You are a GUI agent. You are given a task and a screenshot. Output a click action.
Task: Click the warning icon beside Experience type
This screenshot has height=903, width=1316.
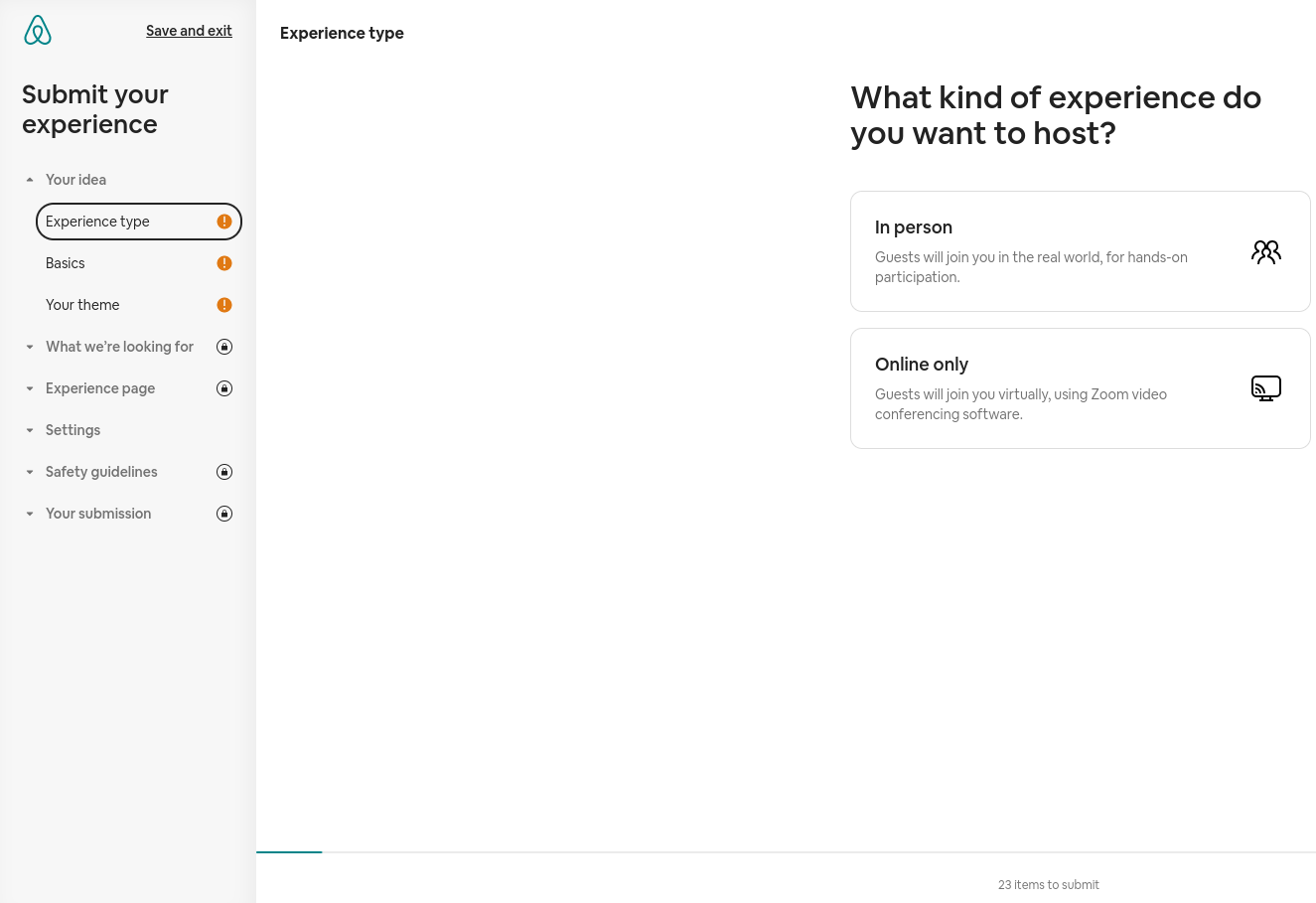pyautogui.click(x=224, y=222)
